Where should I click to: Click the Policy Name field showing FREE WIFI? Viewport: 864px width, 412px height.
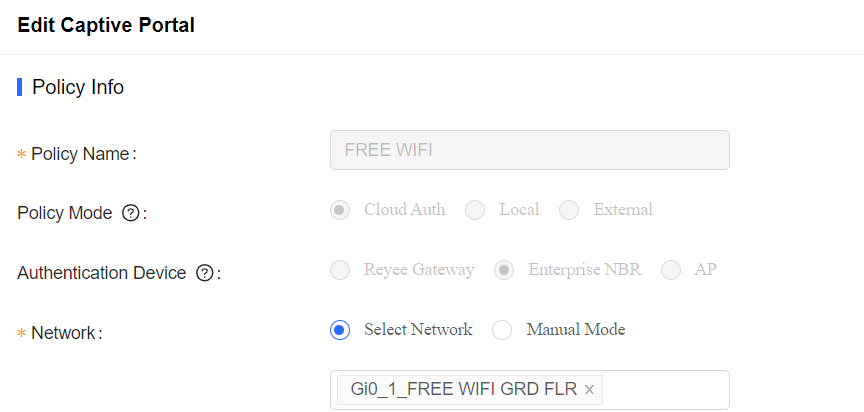[x=530, y=150]
